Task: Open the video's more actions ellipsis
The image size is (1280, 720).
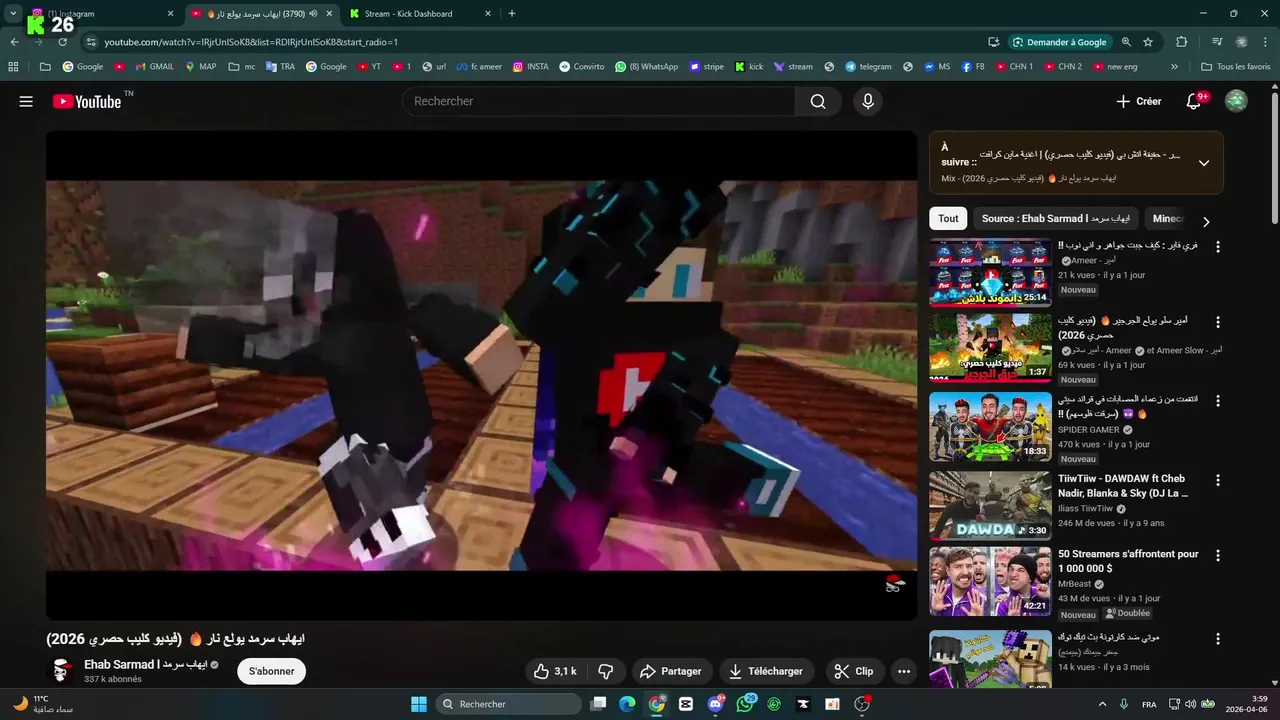Action: pyautogui.click(x=904, y=671)
